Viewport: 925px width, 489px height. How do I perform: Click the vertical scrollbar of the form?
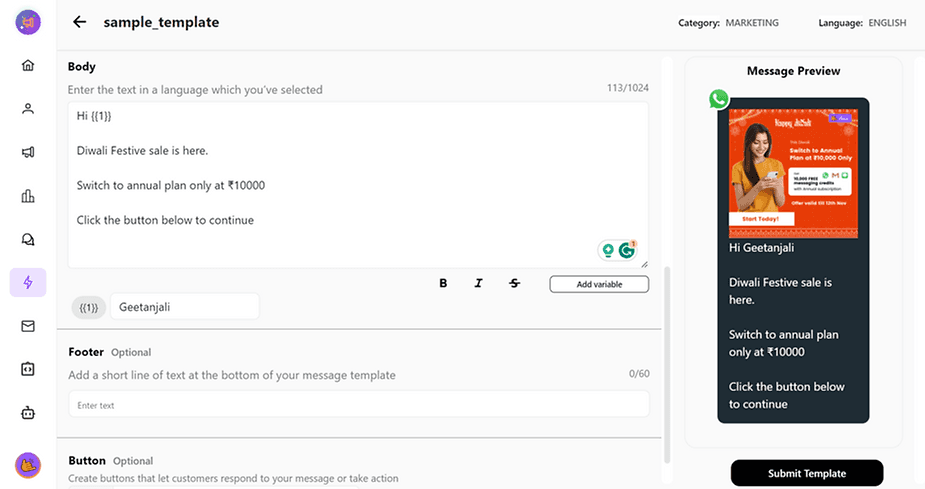coord(667,365)
